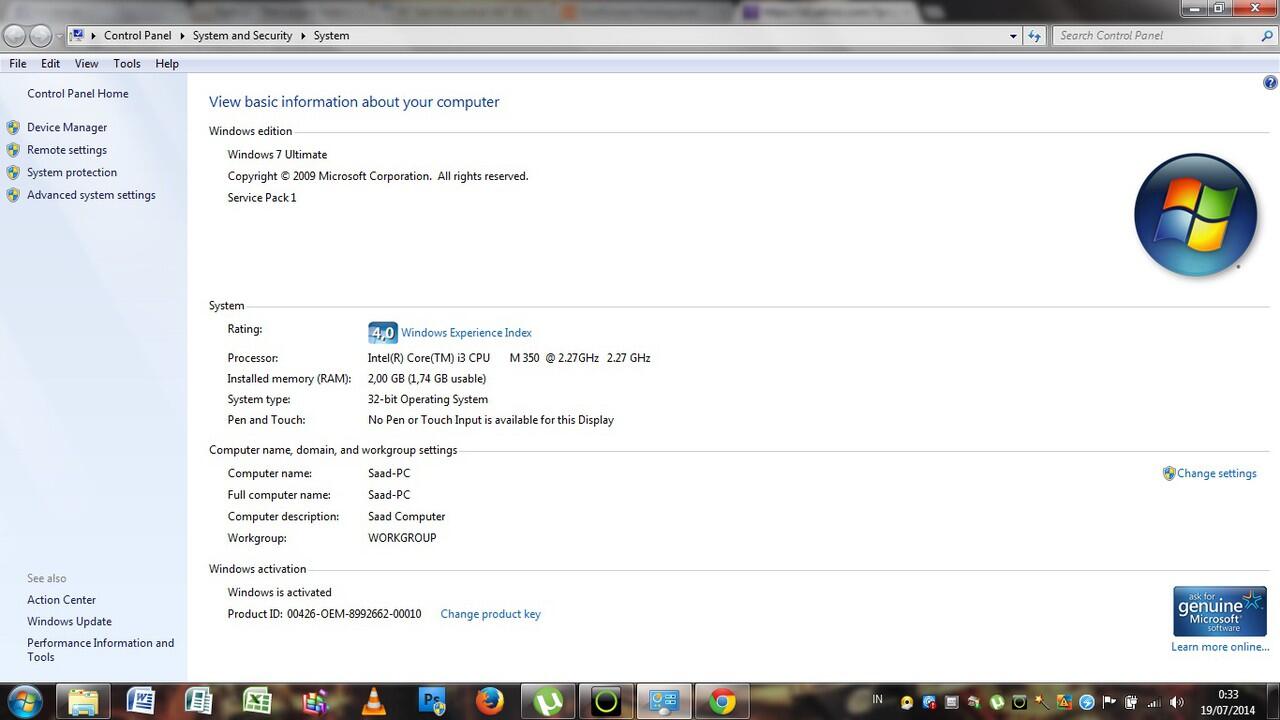Open Windows Experience Index link
The height and width of the screenshot is (720, 1280).
[466, 333]
